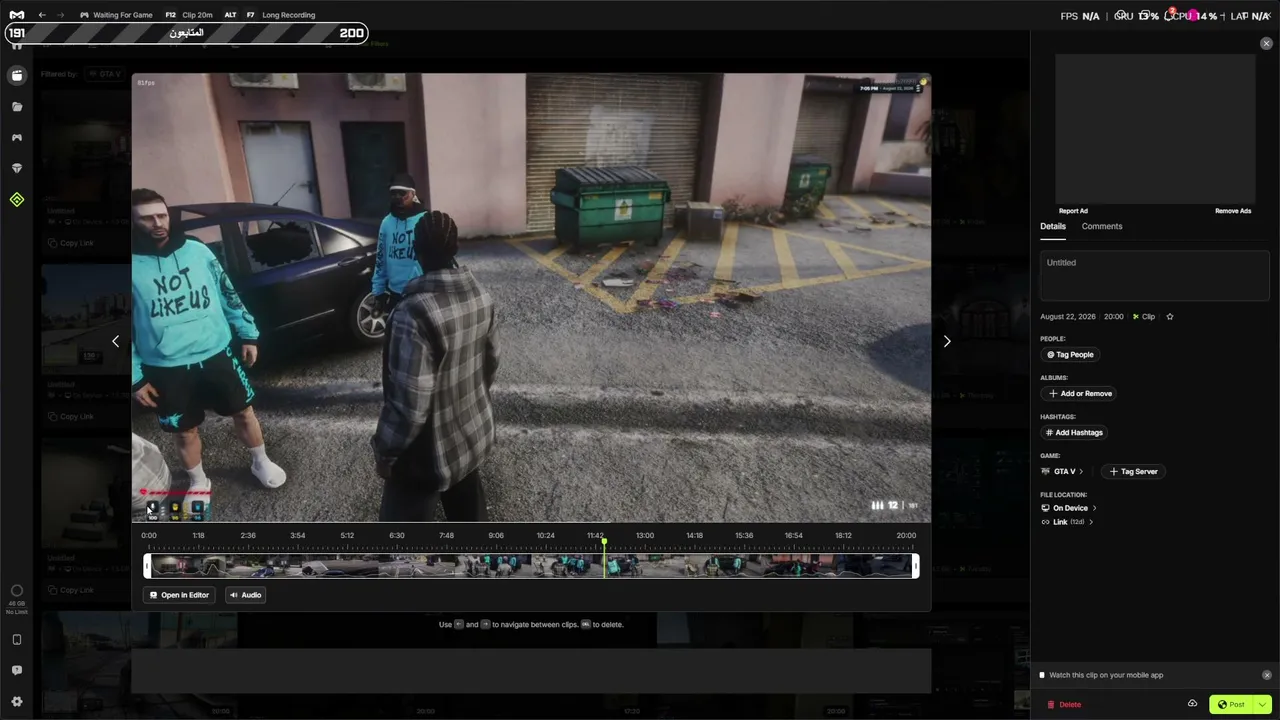Click the Untitled title field
1280x720 pixels.
coord(1155,276)
